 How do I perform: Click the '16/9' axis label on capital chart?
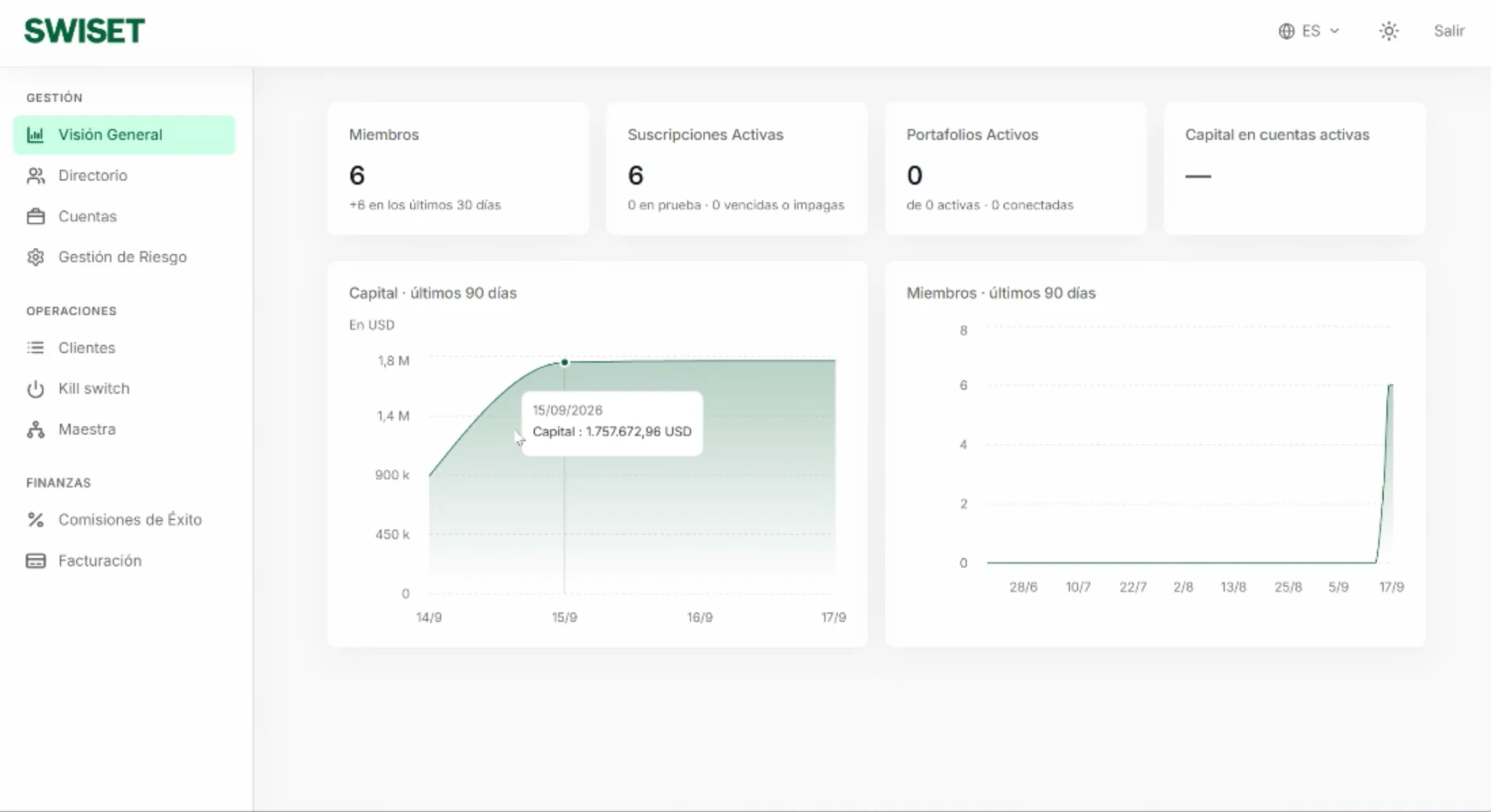coord(700,617)
